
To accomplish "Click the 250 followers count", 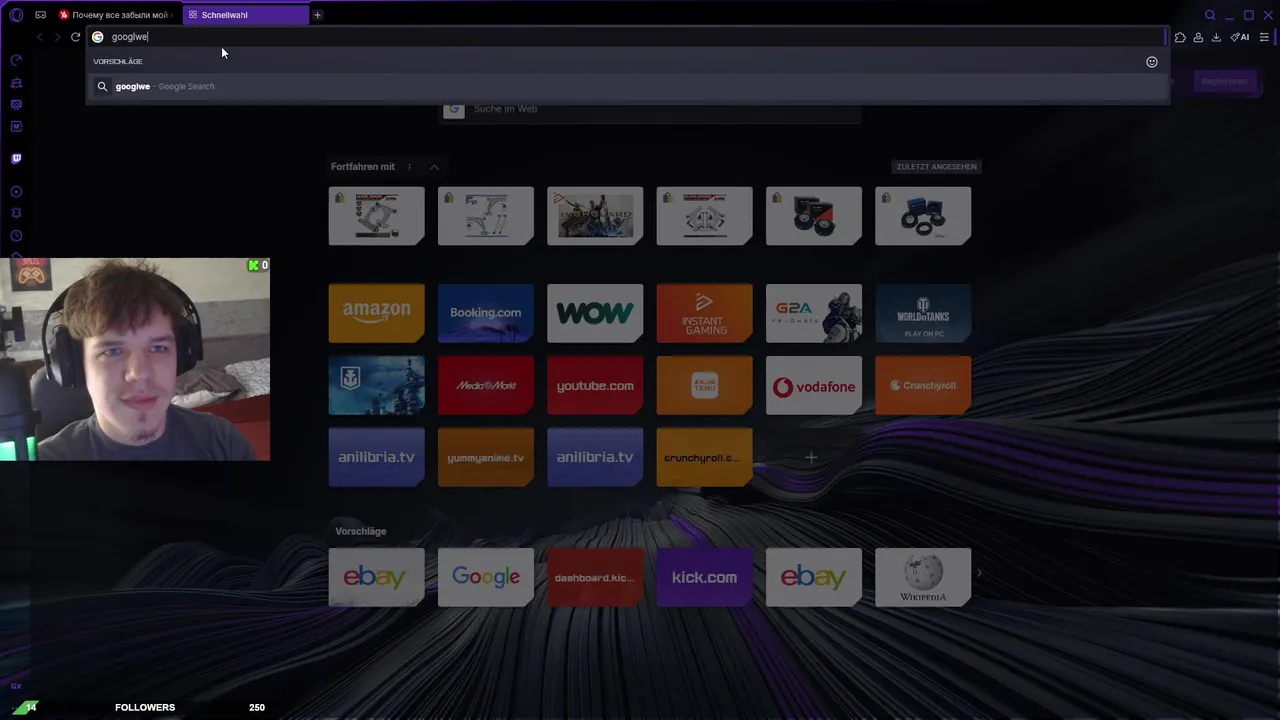I will (257, 707).
